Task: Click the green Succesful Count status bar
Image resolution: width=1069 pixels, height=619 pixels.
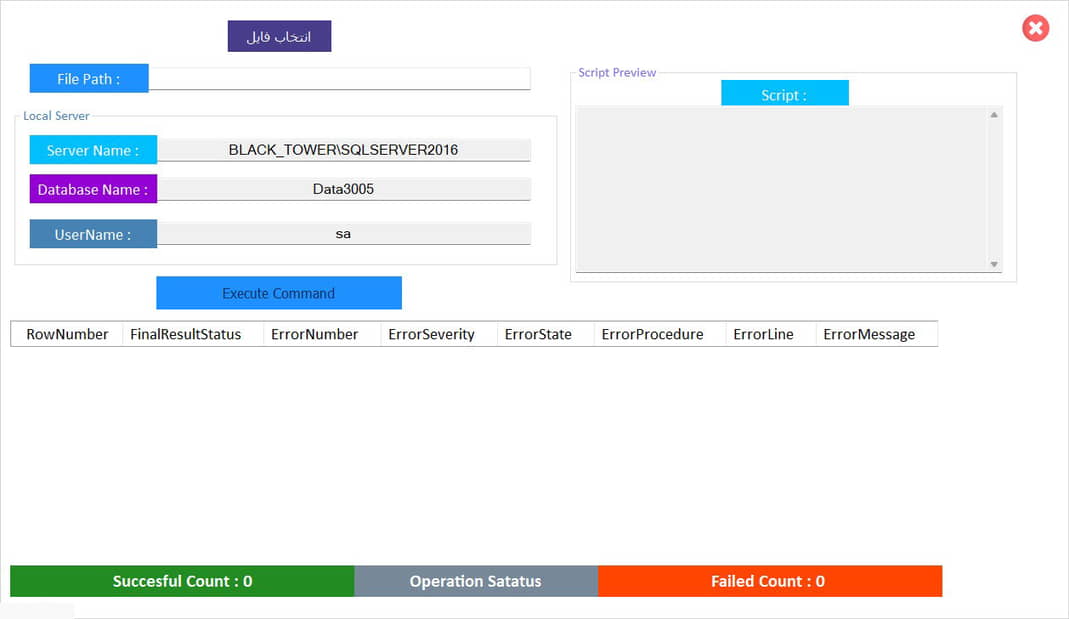Action: click(x=182, y=581)
